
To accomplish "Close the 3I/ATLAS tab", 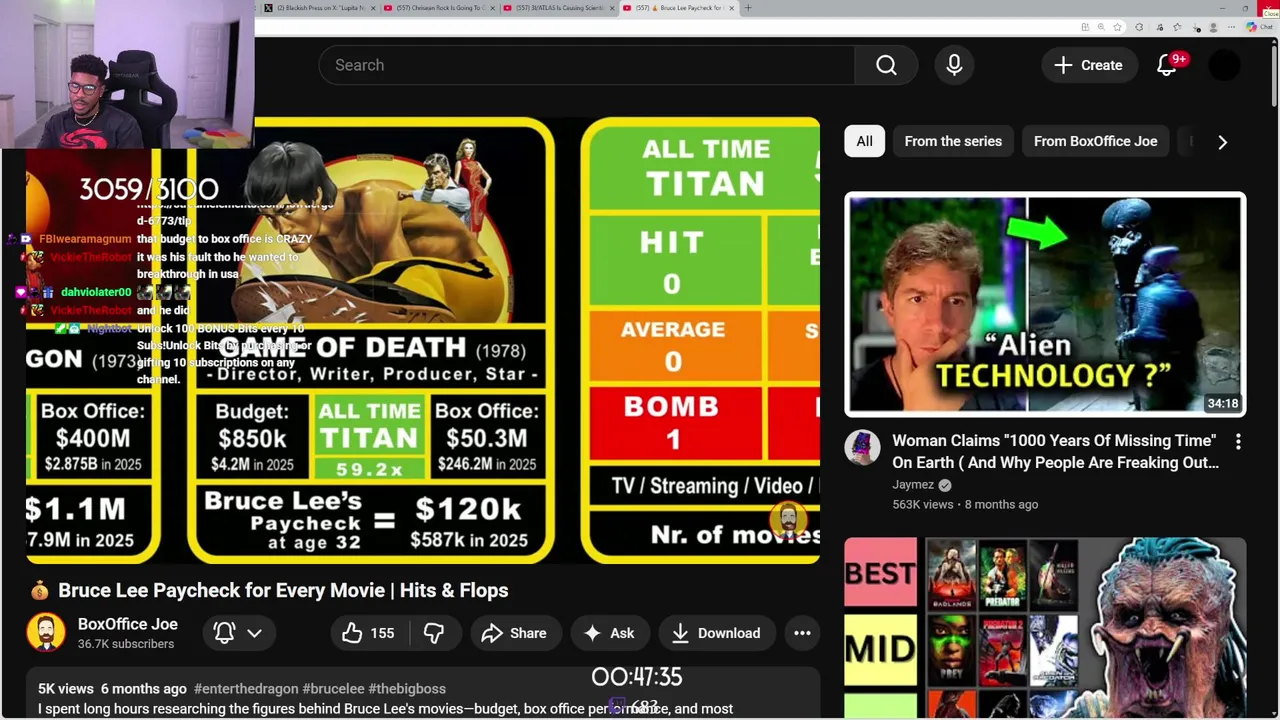I will (611, 8).
